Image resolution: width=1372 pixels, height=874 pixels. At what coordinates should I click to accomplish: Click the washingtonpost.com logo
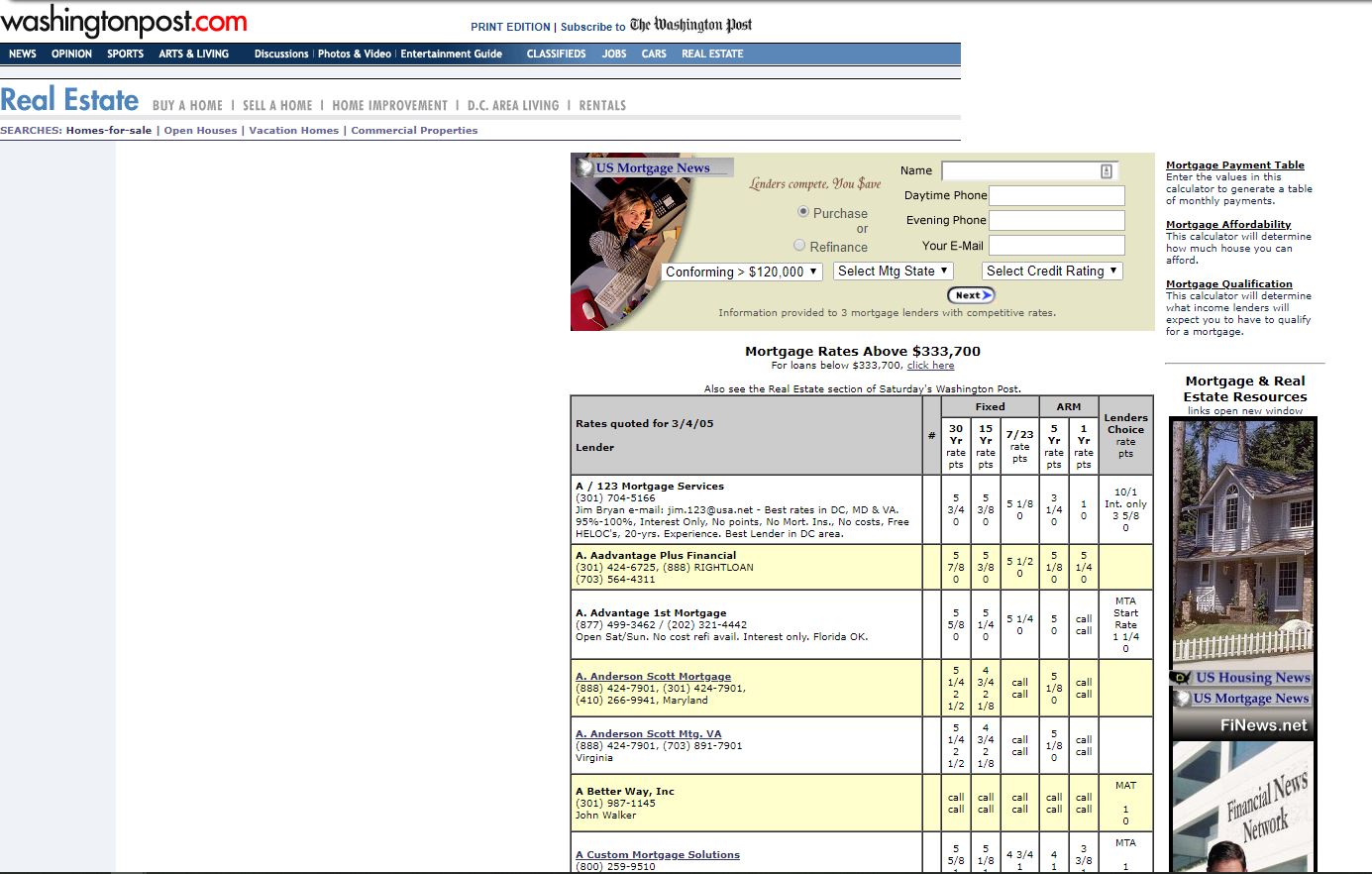(x=124, y=21)
